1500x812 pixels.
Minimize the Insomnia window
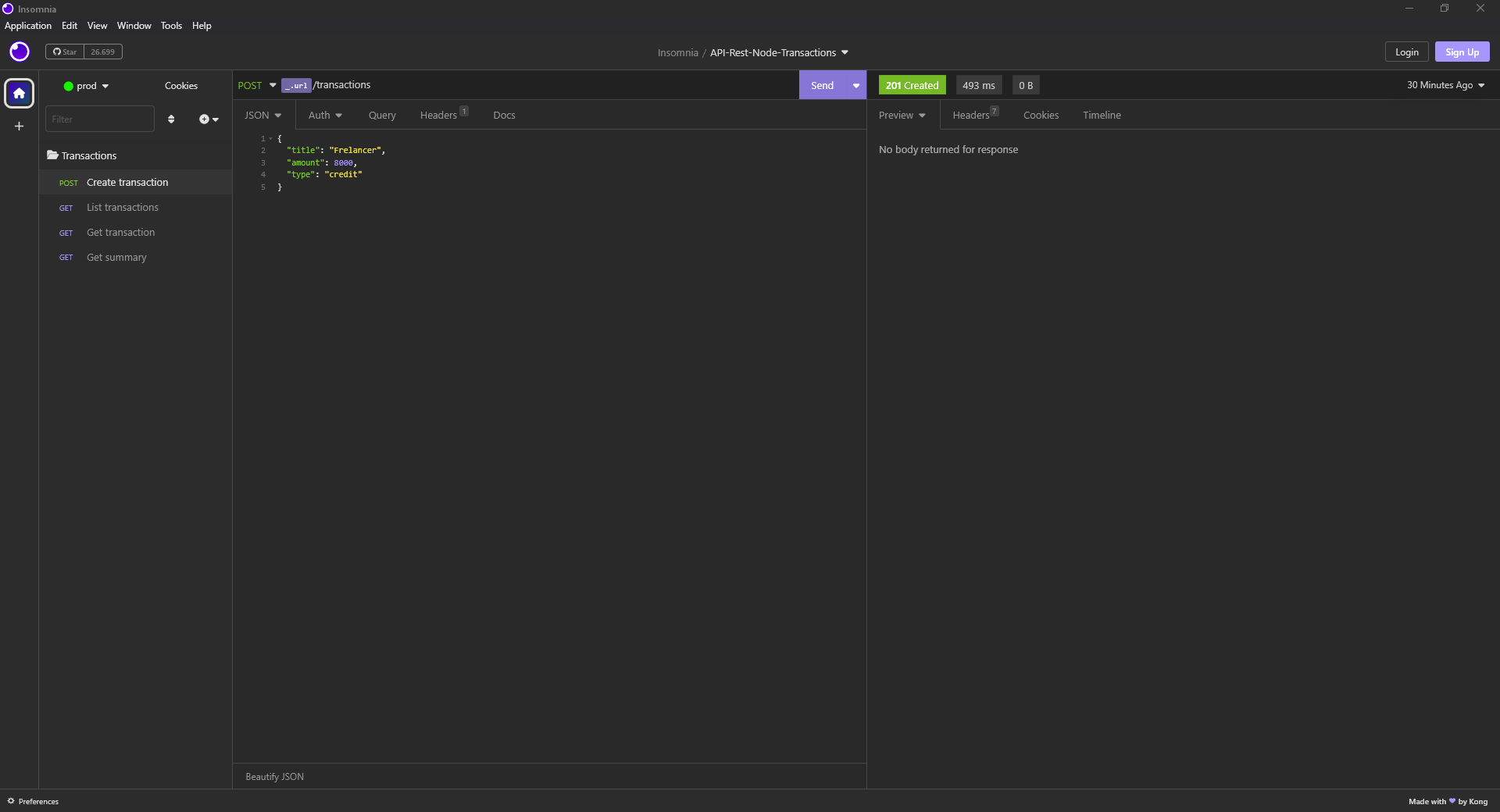tap(1409, 9)
